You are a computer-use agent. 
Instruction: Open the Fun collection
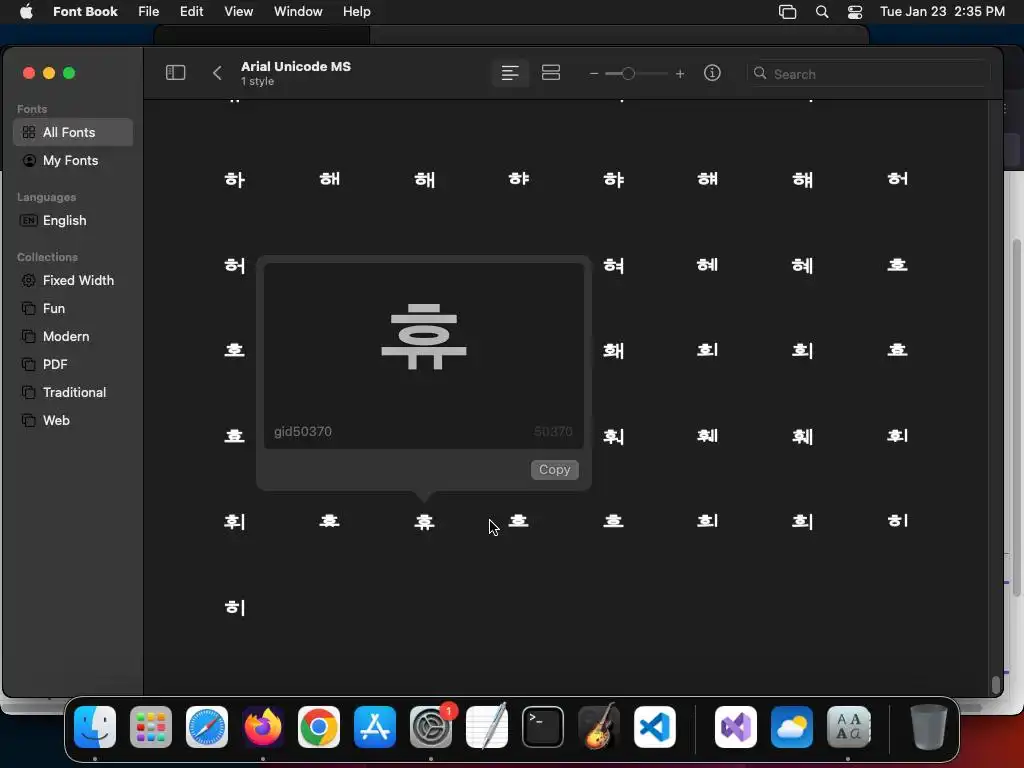(x=72, y=309)
